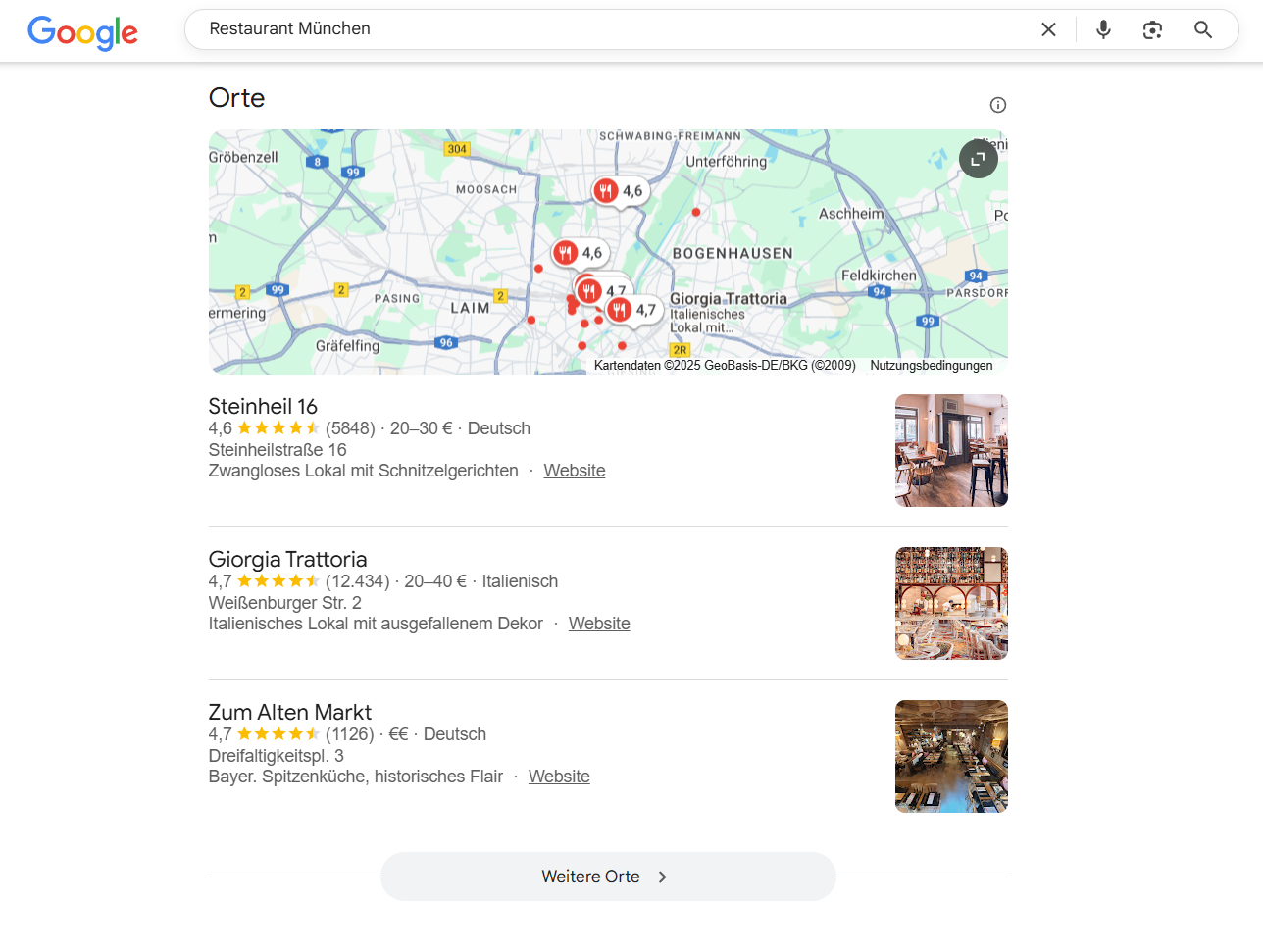
Task: Clear the search box text
Action: [x=1048, y=29]
